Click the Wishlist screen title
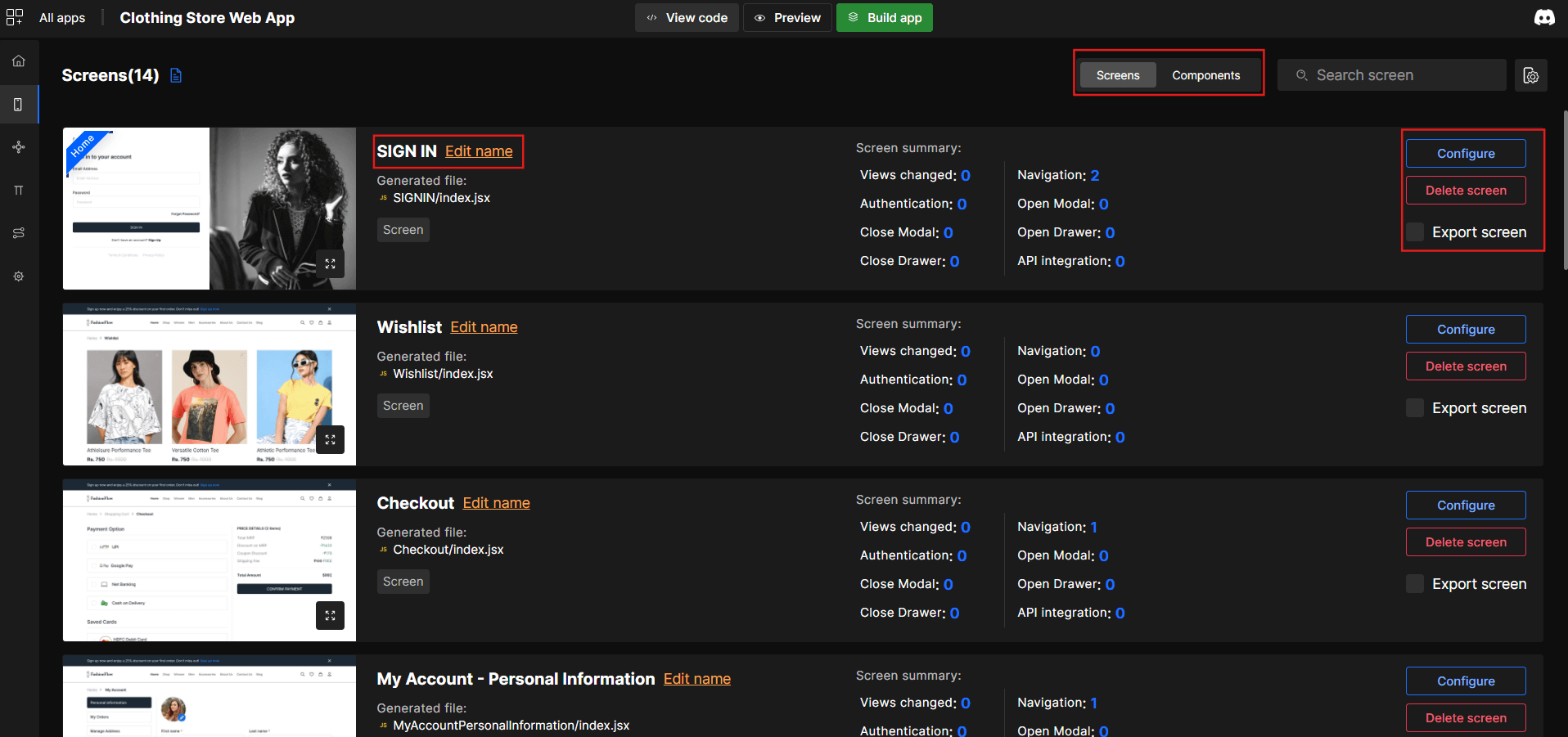Image resolution: width=1568 pixels, height=737 pixels. point(409,327)
